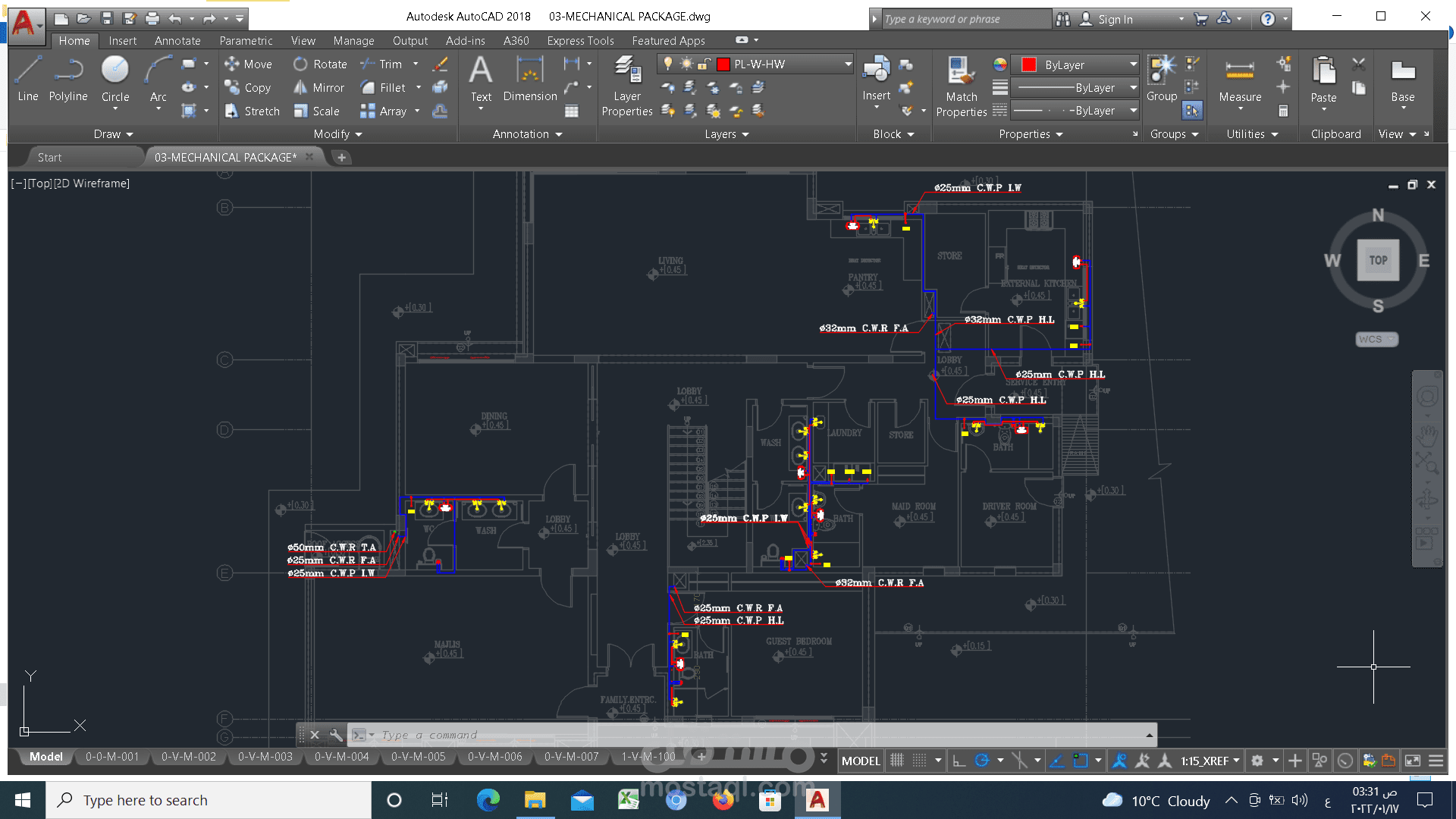Open the WCS coordinate system dropdown
The height and width of the screenshot is (819, 1456).
tap(1376, 339)
